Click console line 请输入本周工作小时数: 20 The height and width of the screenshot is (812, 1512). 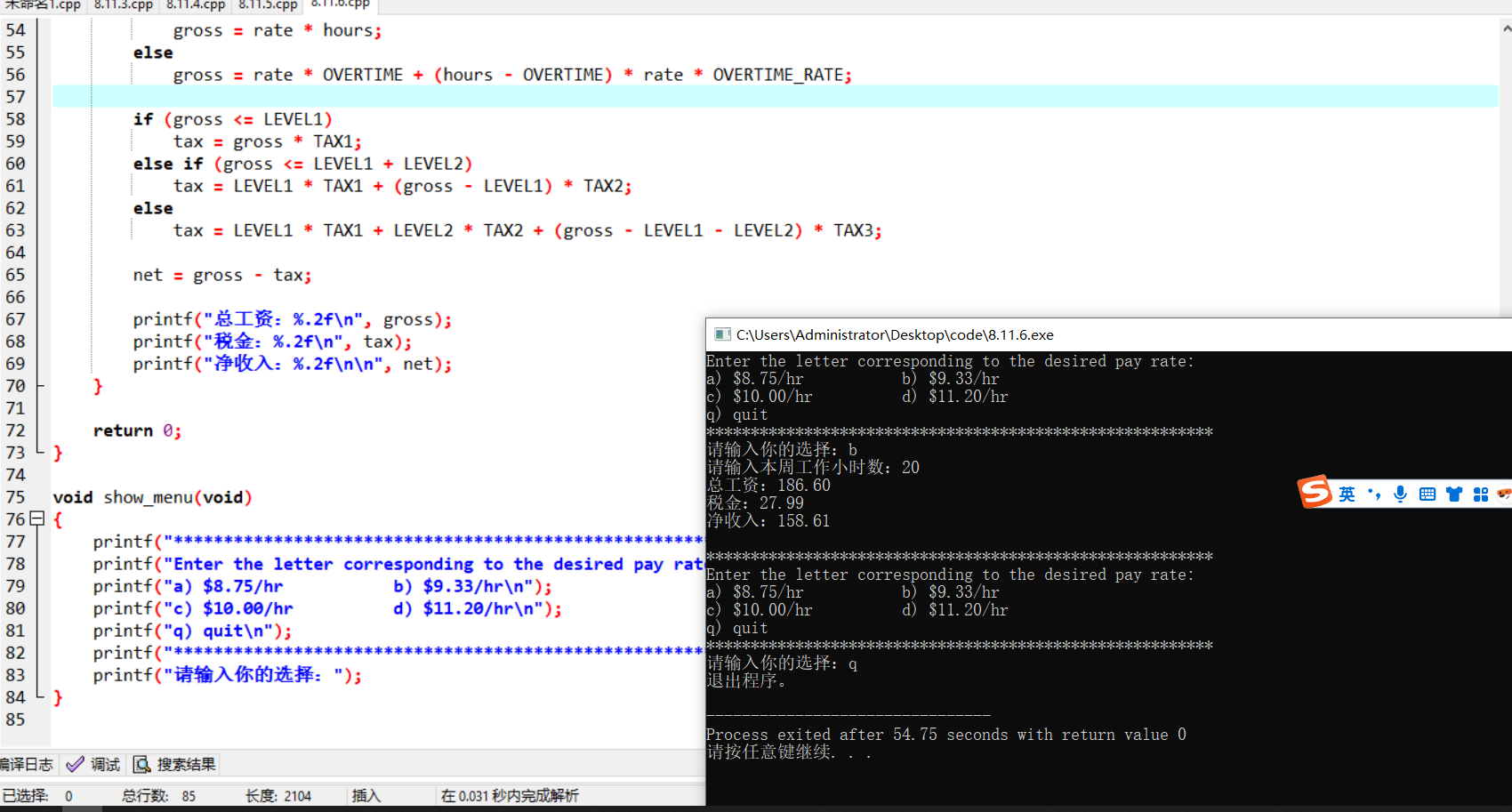(813, 468)
